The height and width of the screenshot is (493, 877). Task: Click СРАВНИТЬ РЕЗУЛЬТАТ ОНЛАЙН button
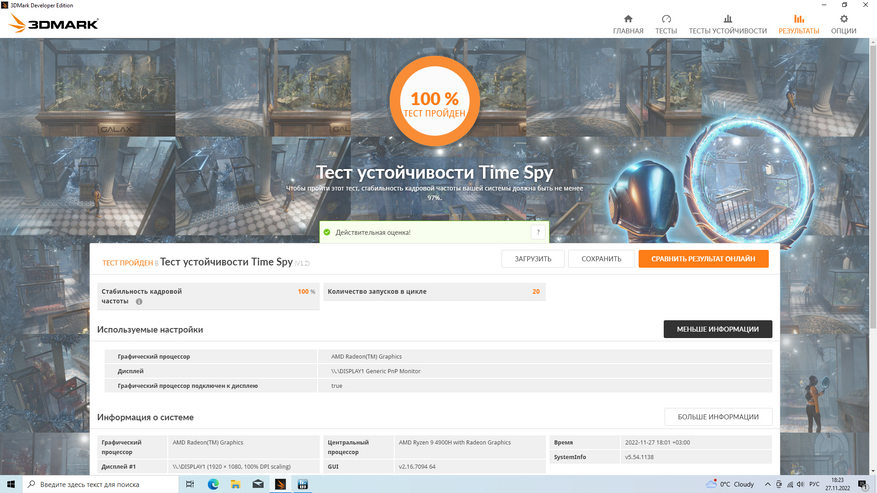(x=703, y=259)
